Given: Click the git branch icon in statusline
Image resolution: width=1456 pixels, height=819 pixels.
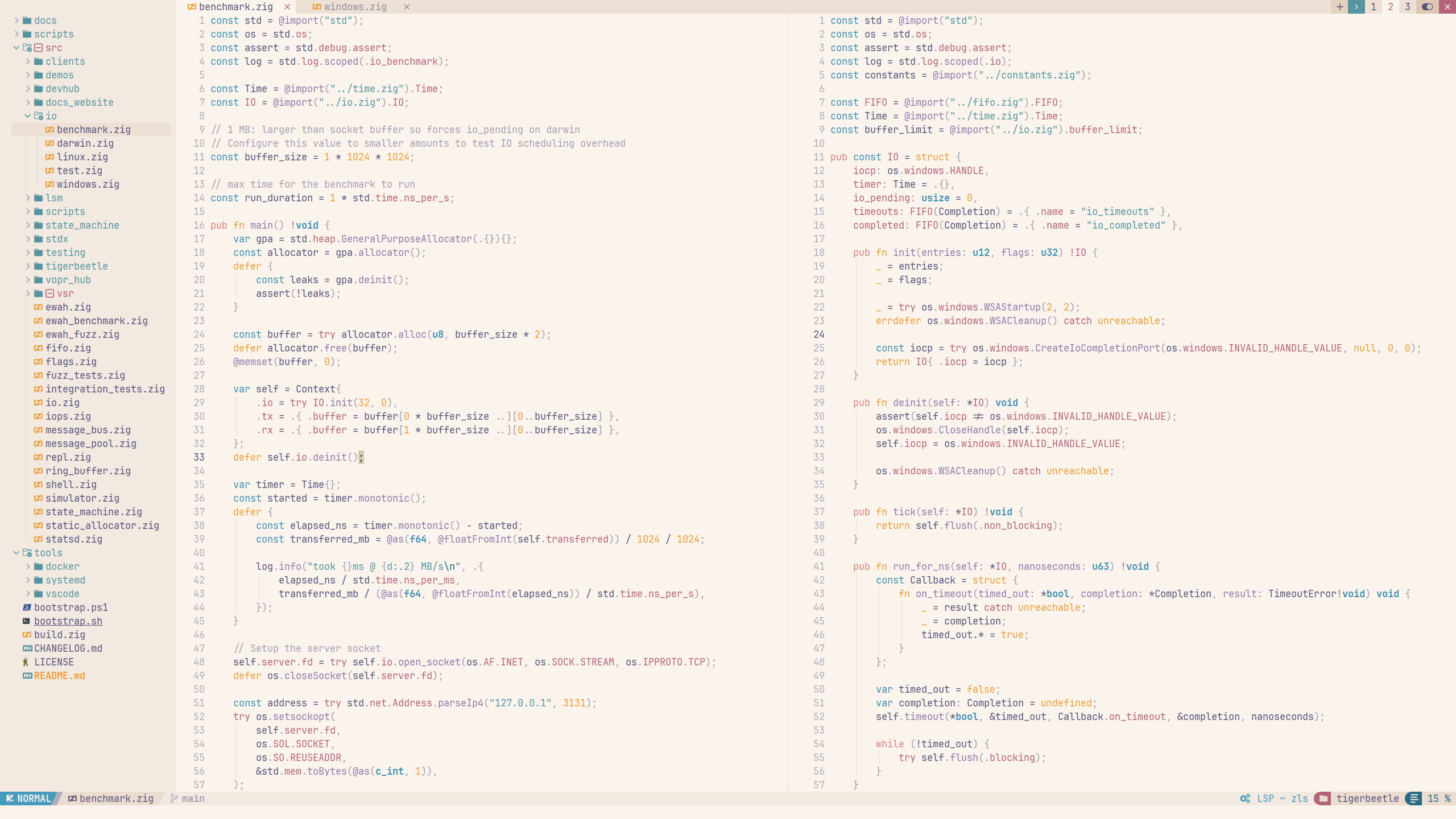Looking at the screenshot, I should click(174, 799).
